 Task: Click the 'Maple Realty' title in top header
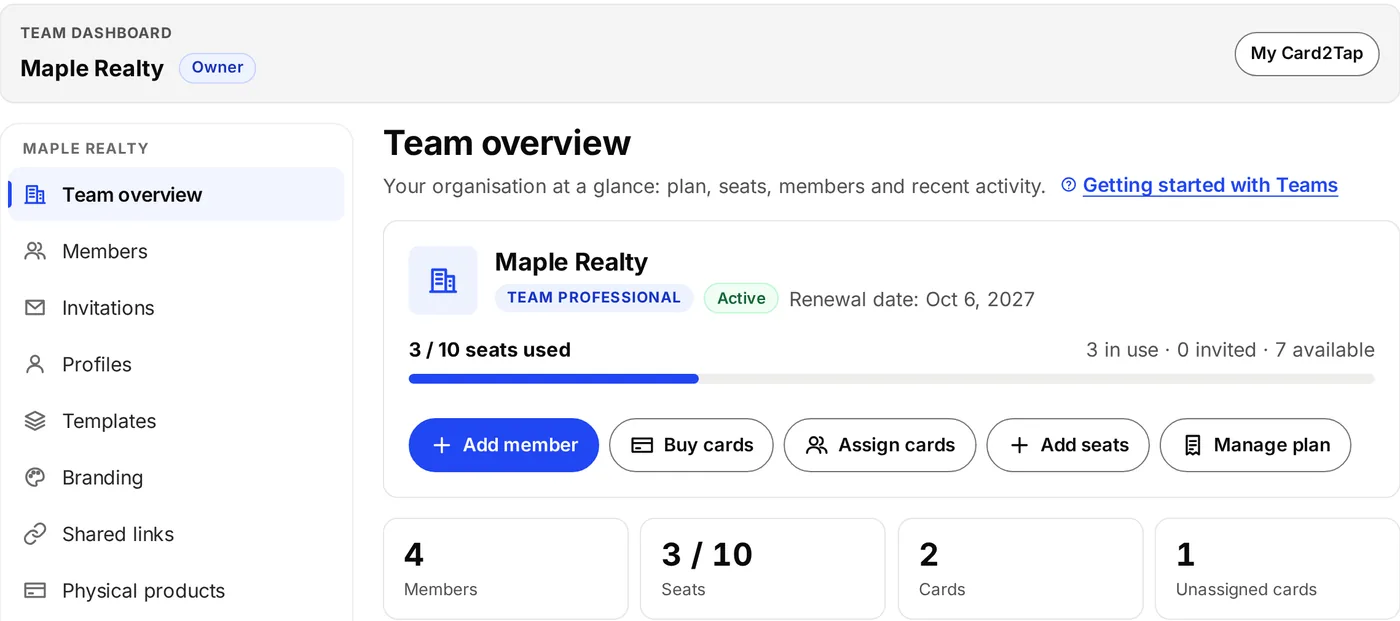coord(92,68)
